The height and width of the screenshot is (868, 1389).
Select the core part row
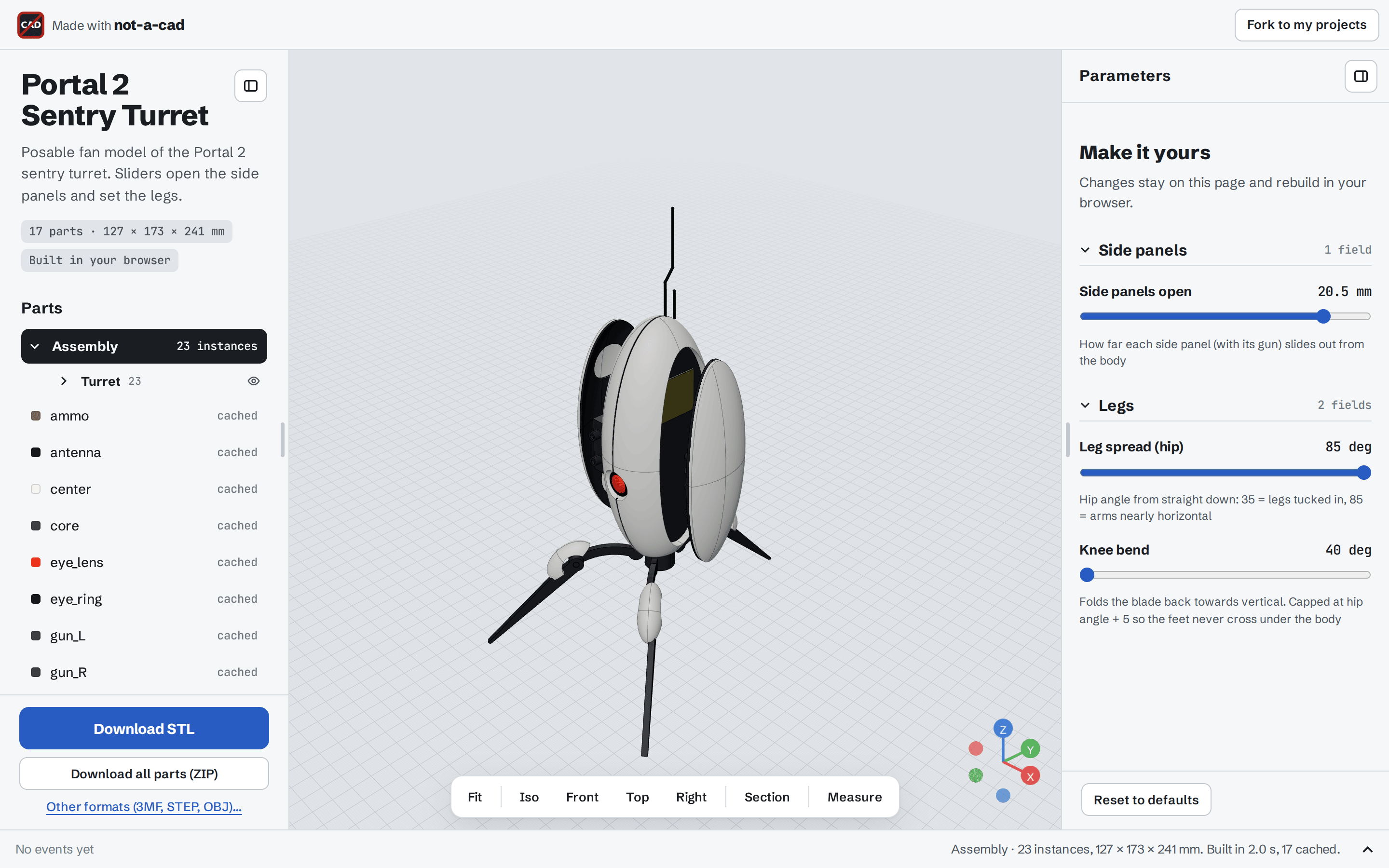pyautogui.click(x=144, y=526)
